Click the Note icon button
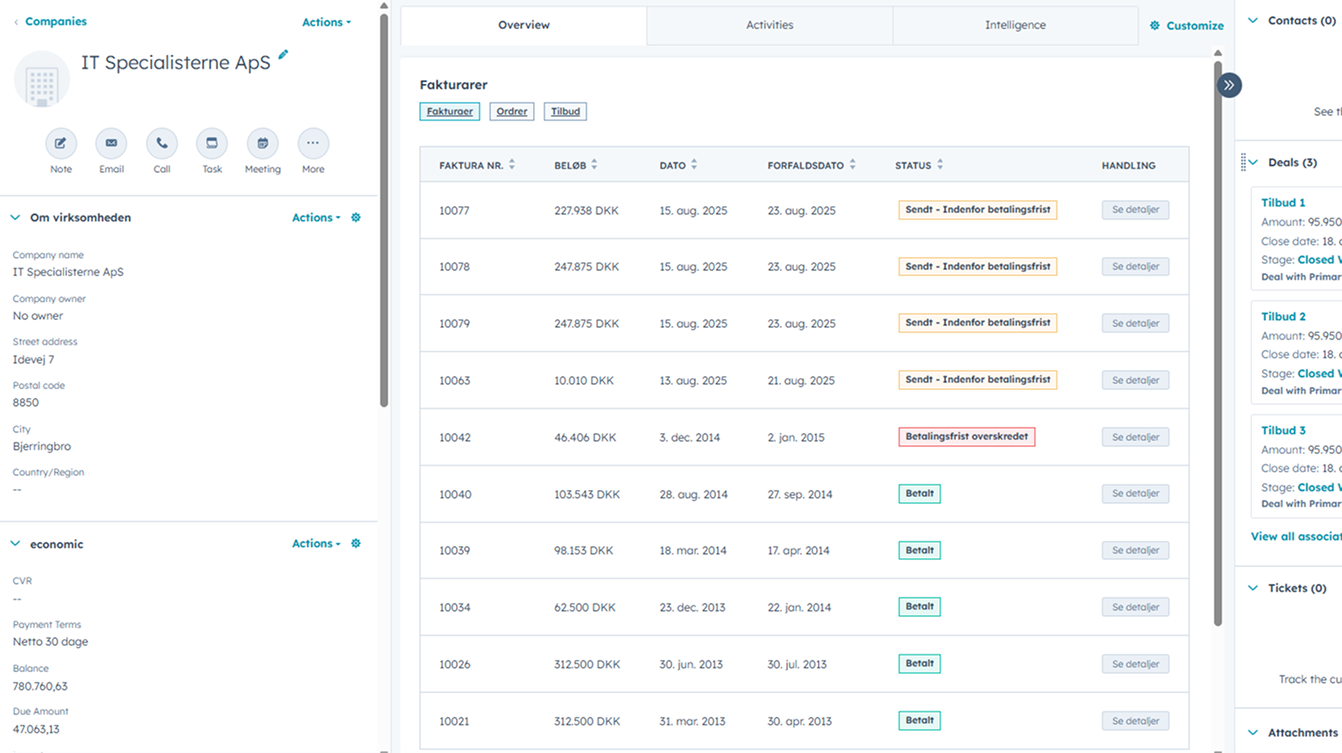Screen dimensions: 1342x753 pyautogui.click(x=61, y=144)
